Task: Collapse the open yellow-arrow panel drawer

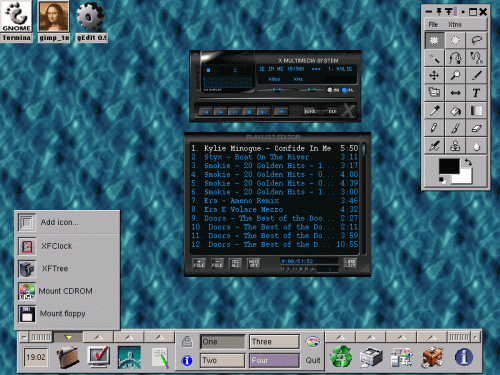Action: 68,337
